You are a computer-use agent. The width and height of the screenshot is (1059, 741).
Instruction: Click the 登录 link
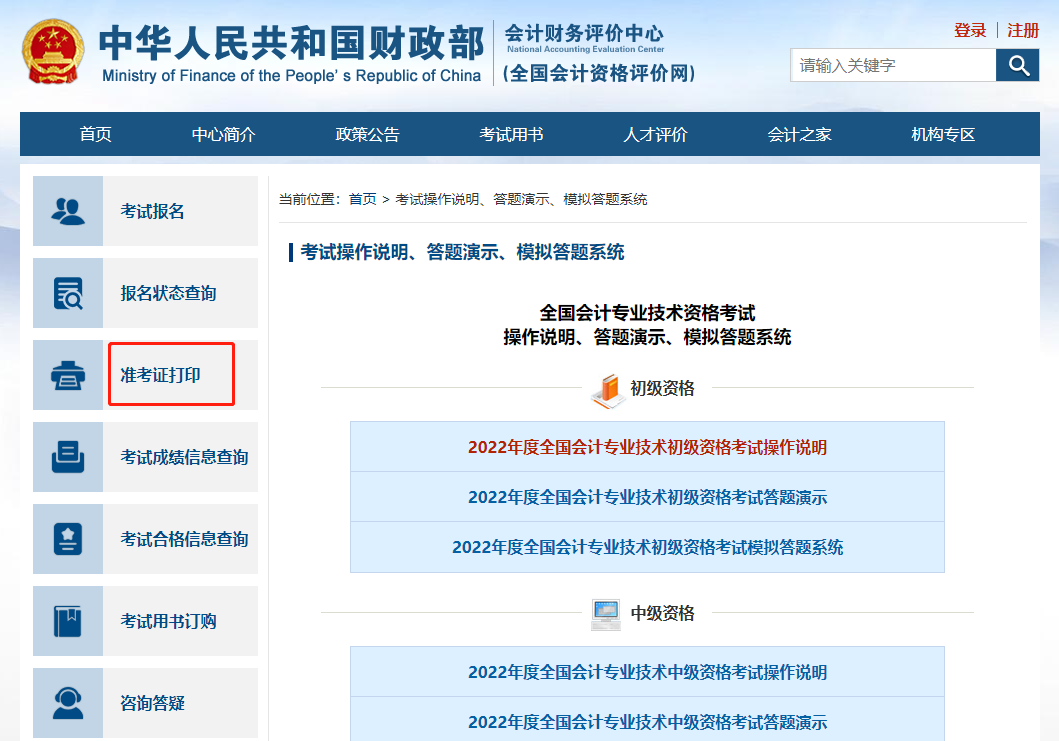tap(970, 30)
